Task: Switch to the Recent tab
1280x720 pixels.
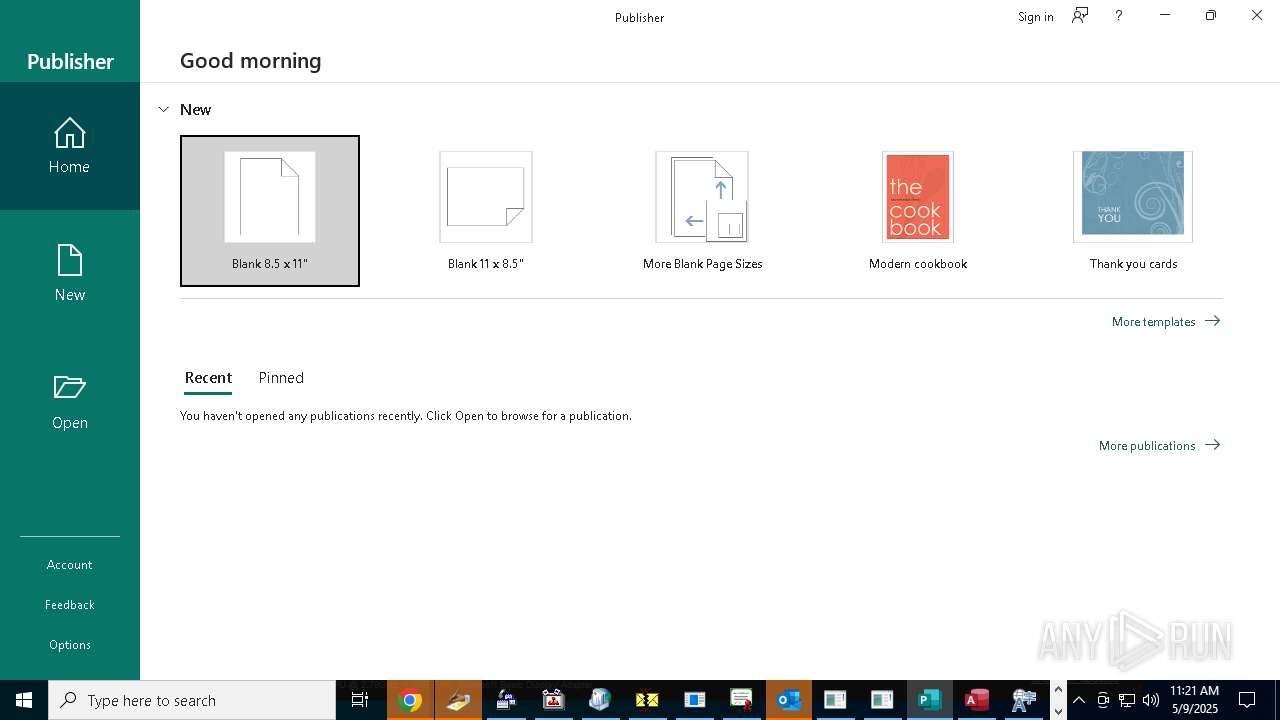Action: 208,378
